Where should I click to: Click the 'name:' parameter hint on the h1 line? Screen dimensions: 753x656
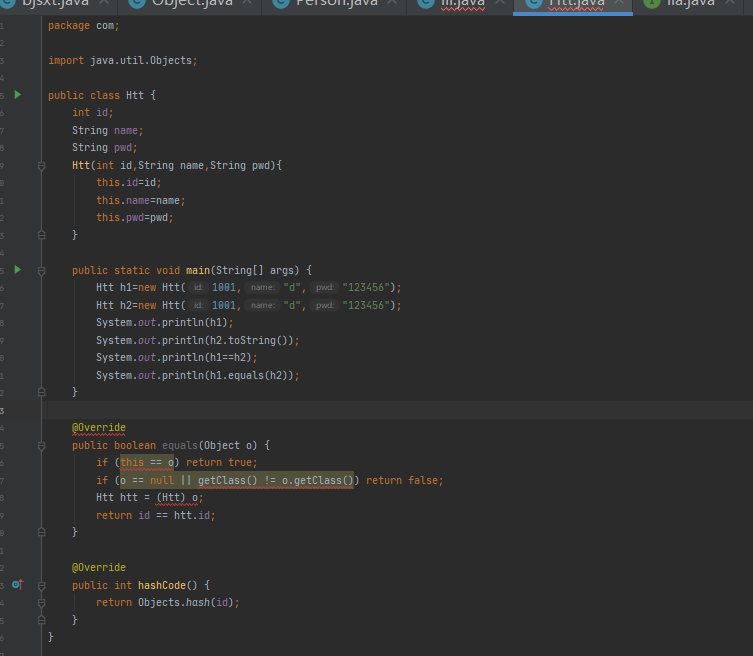pos(263,288)
